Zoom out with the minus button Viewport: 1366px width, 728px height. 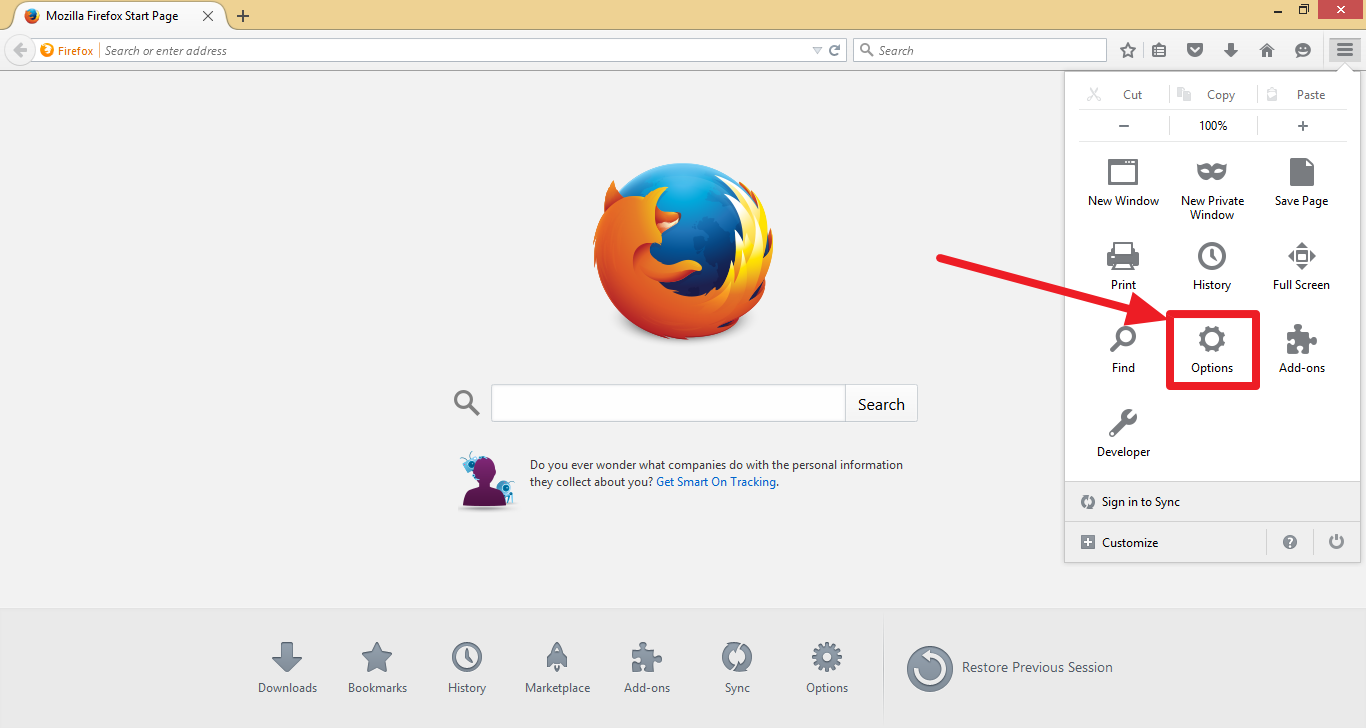point(1124,126)
